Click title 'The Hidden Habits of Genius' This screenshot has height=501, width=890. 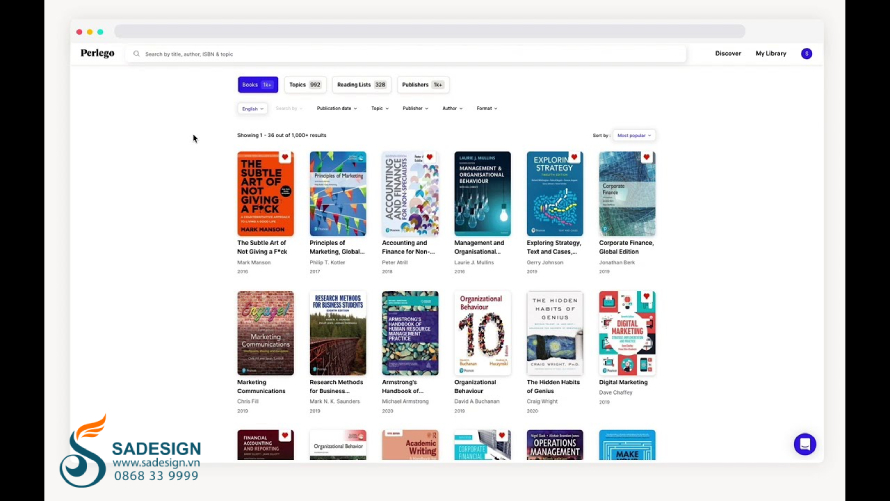553,386
